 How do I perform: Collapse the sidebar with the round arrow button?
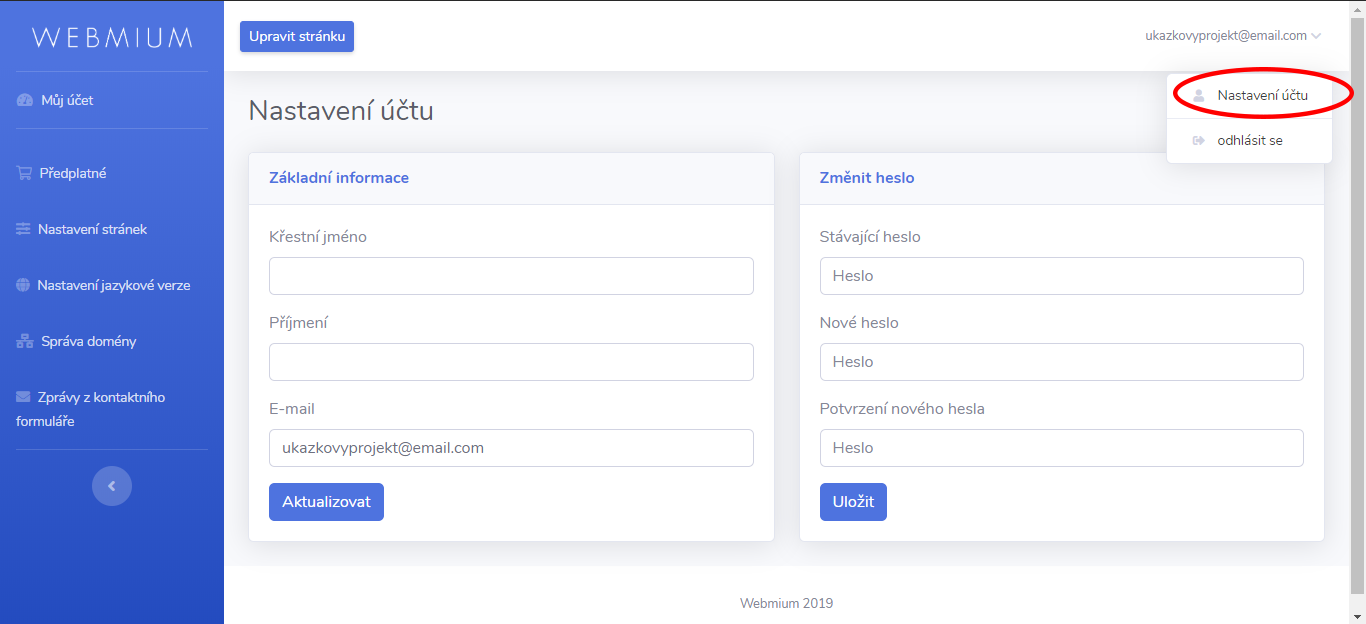click(x=112, y=486)
